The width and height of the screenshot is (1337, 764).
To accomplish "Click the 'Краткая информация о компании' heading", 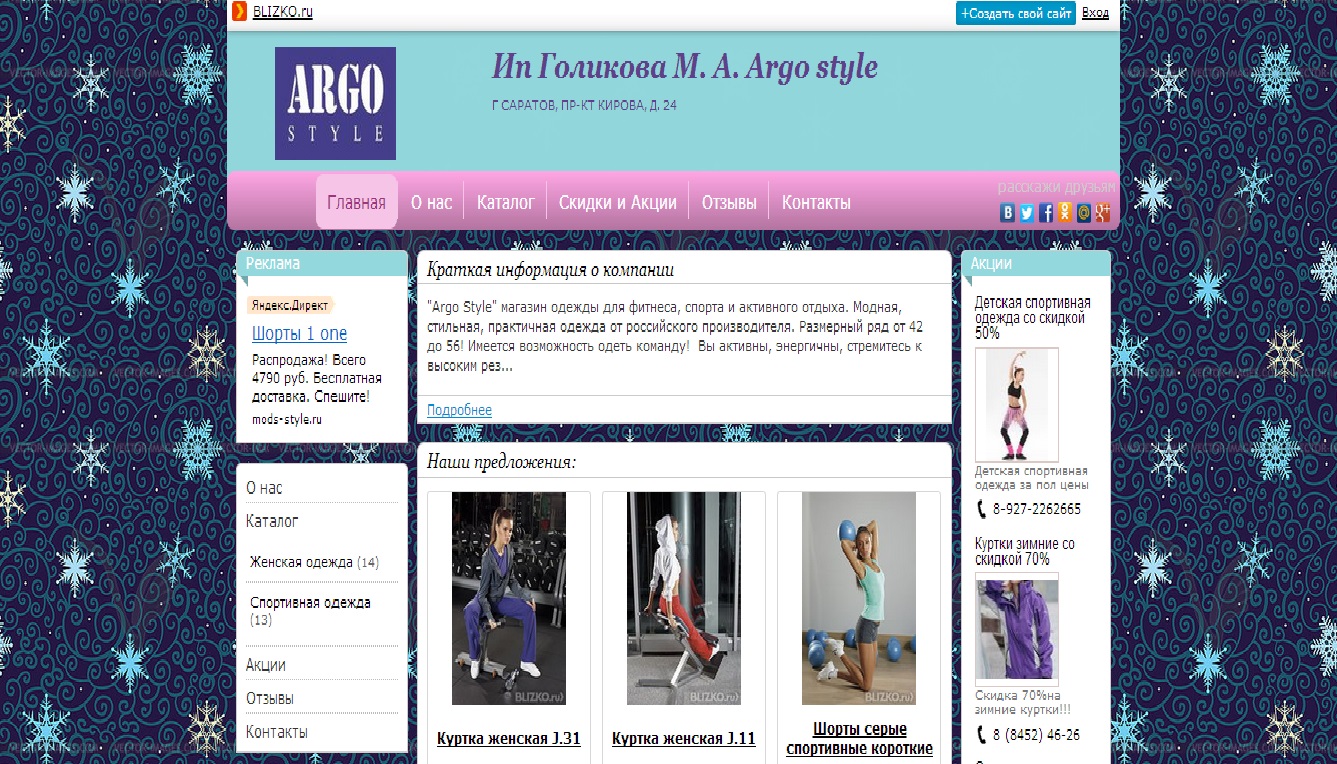I will click(x=550, y=269).
